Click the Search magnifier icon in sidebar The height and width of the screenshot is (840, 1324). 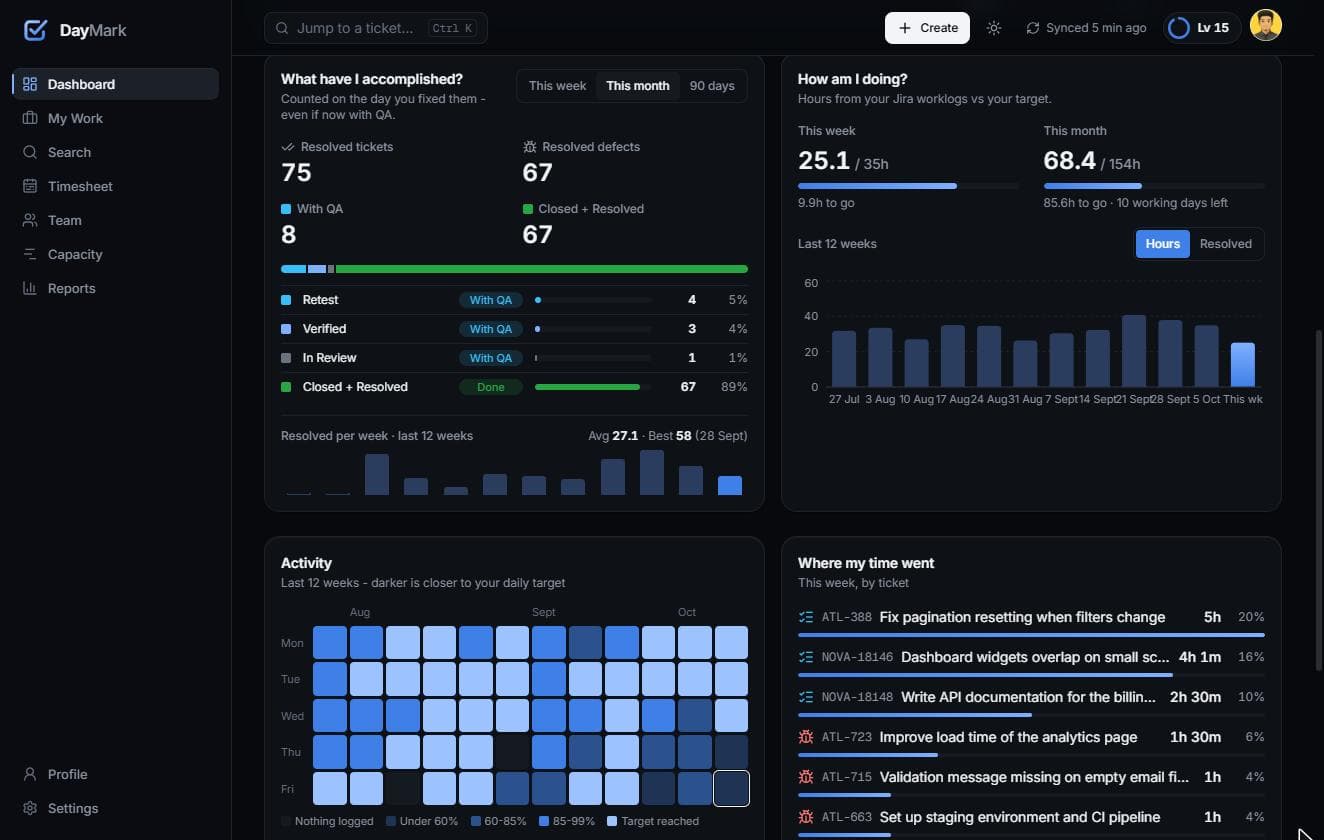coord(30,152)
